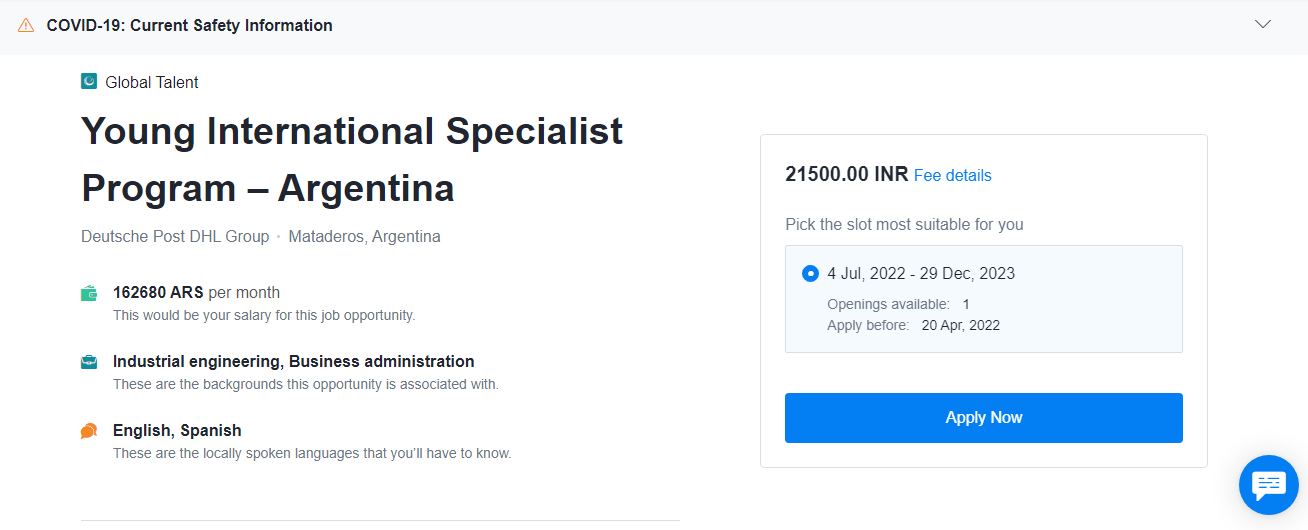The height and width of the screenshot is (530, 1308).
Task: Expand the COVID-19 banner with the chevron
Action: click(1263, 24)
